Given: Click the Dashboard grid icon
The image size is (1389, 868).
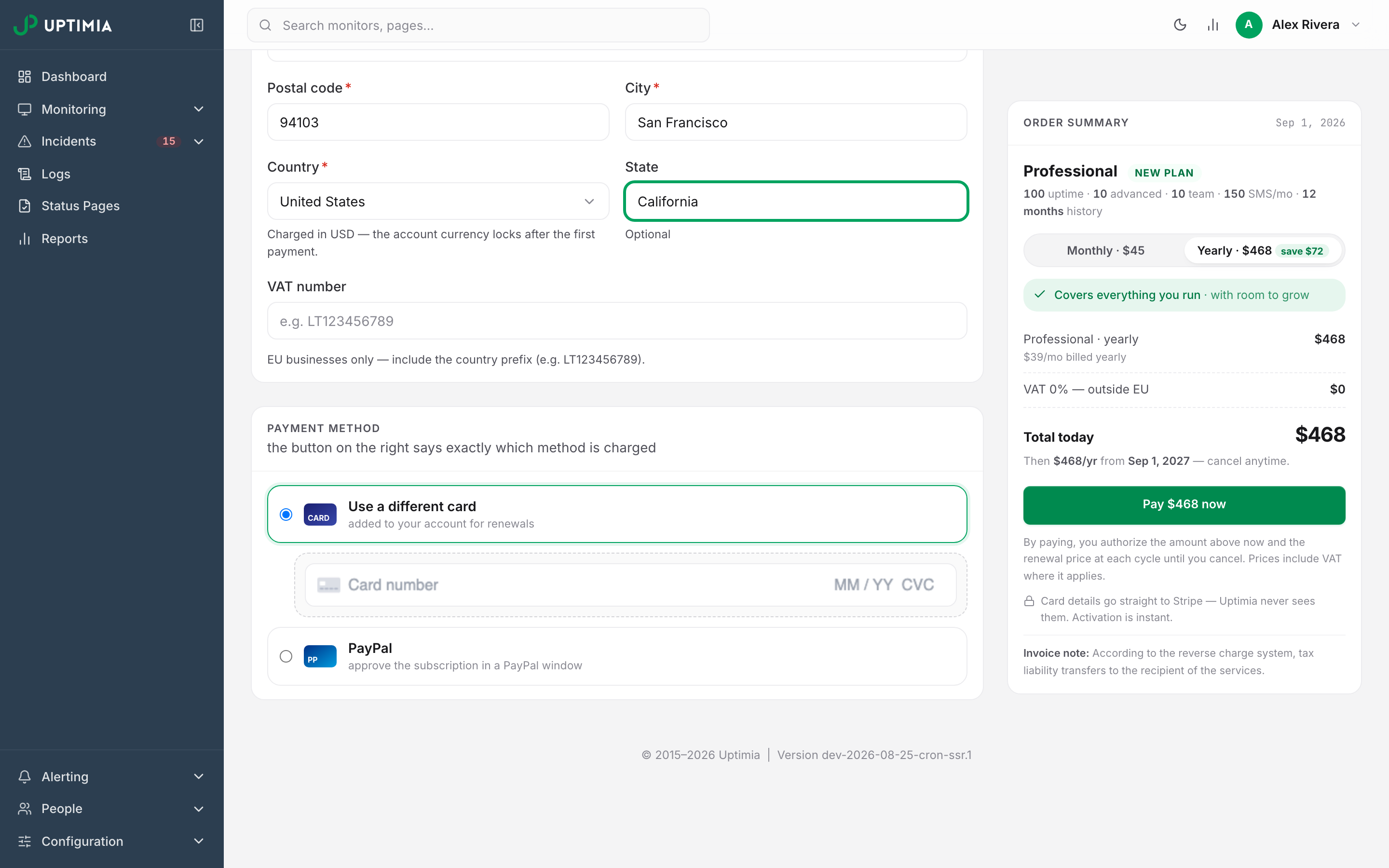Looking at the screenshot, I should point(25,76).
